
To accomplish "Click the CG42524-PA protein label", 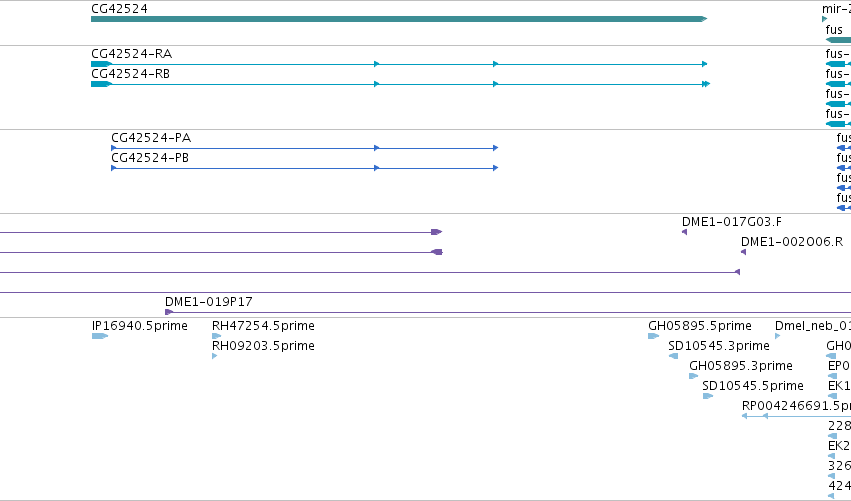I will [x=151, y=138].
